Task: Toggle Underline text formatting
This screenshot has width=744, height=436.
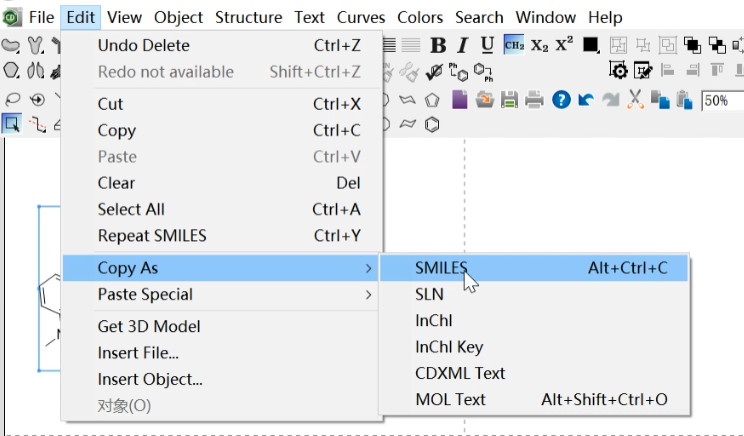Action: coord(487,46)
